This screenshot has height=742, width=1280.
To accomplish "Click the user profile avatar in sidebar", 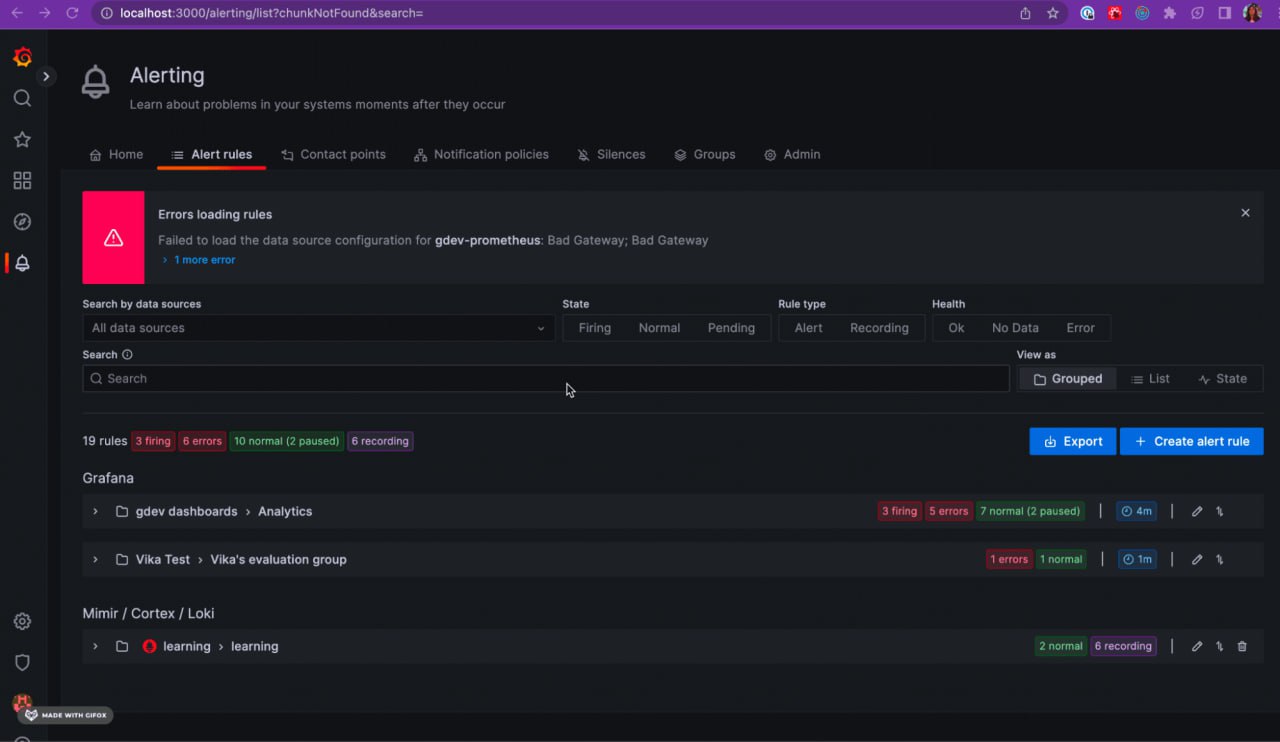I will click(22, 703).
